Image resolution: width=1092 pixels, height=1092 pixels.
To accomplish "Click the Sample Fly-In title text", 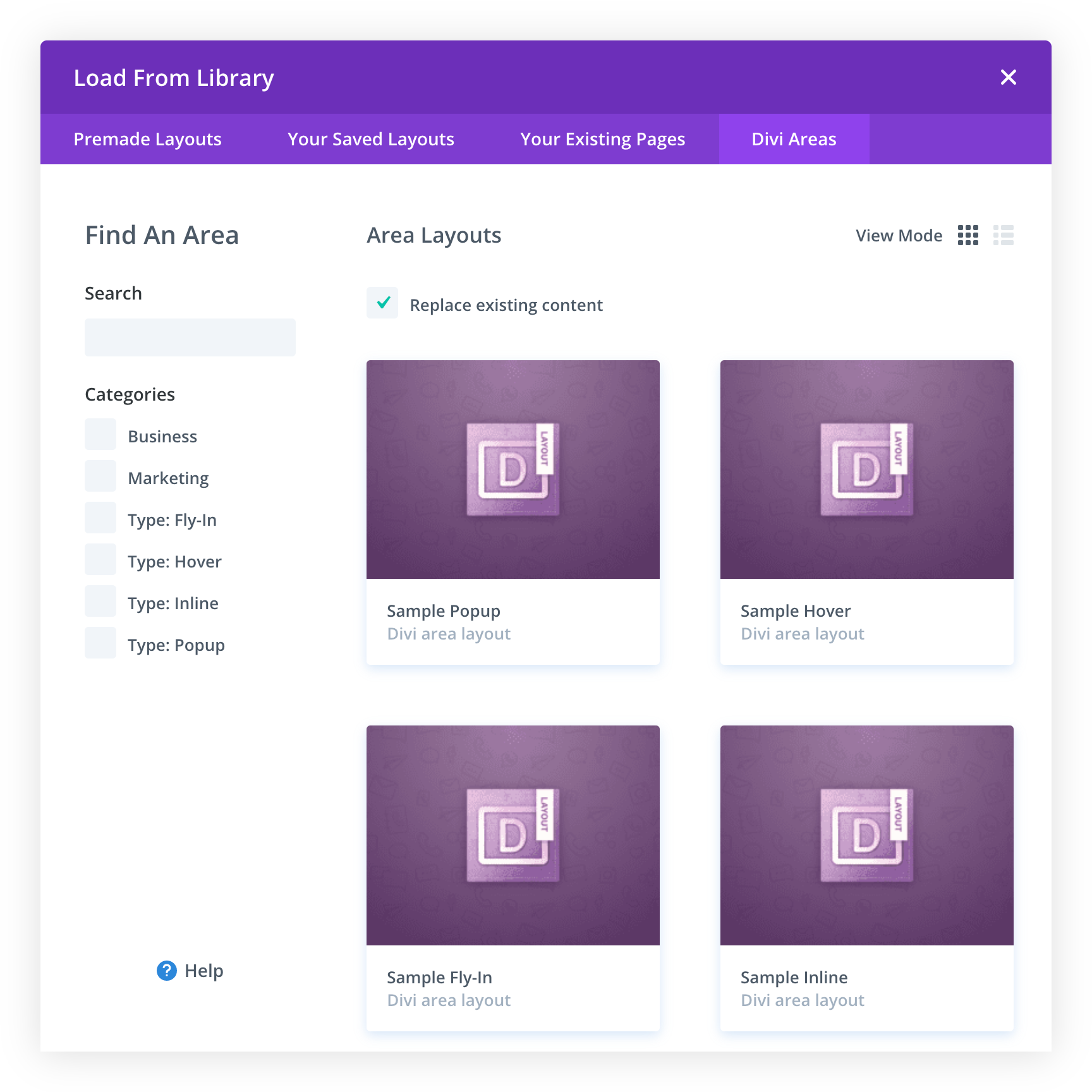I will click(x=440, y=978).
